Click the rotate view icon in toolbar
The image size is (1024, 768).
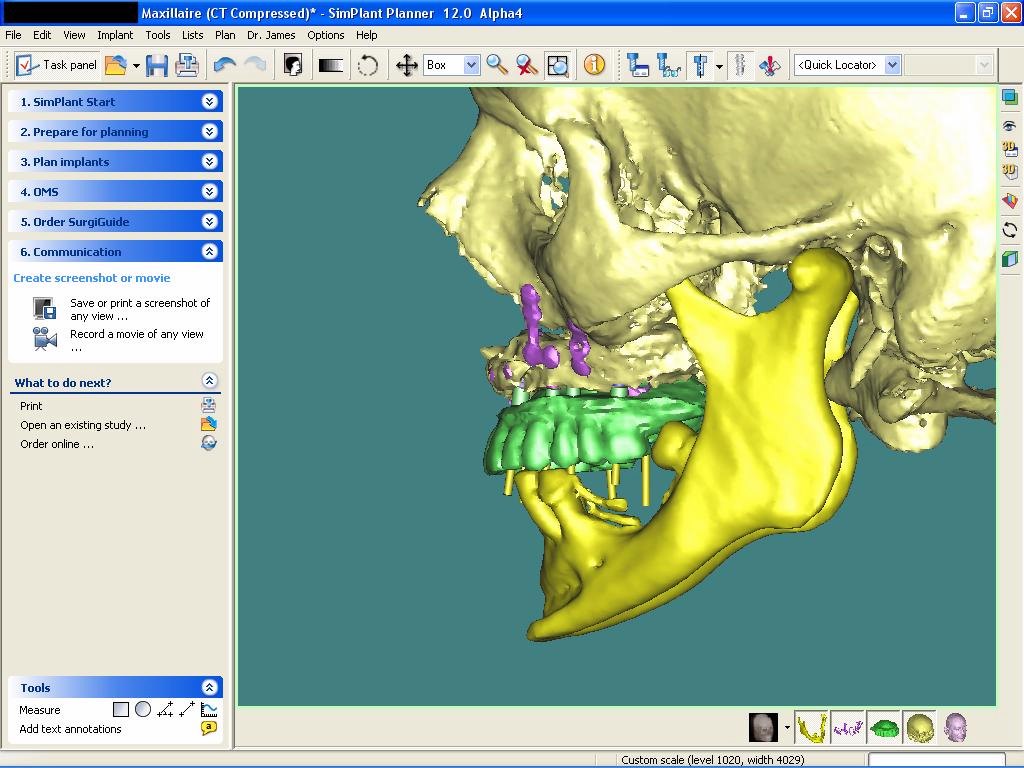(368, 65)
